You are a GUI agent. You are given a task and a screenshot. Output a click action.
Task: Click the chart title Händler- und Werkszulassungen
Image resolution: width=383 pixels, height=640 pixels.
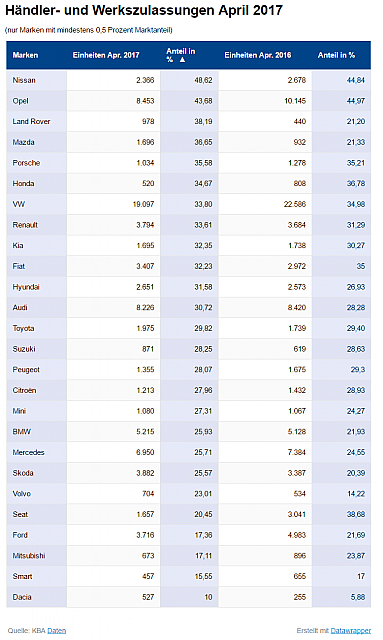click(110, 10)
